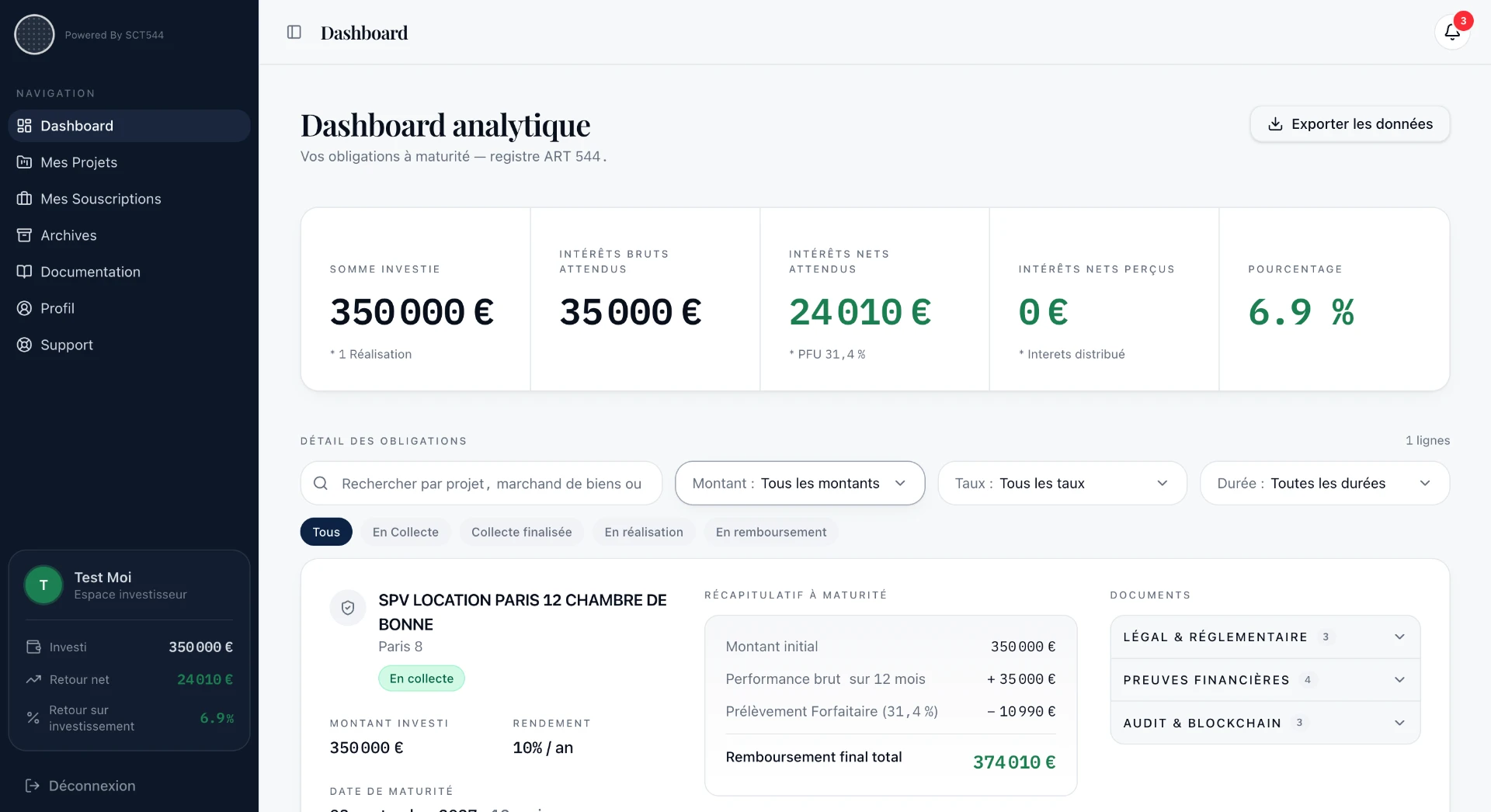
Task: Click the shield icon beside SPV LOCATION
Action: [348, 608]
